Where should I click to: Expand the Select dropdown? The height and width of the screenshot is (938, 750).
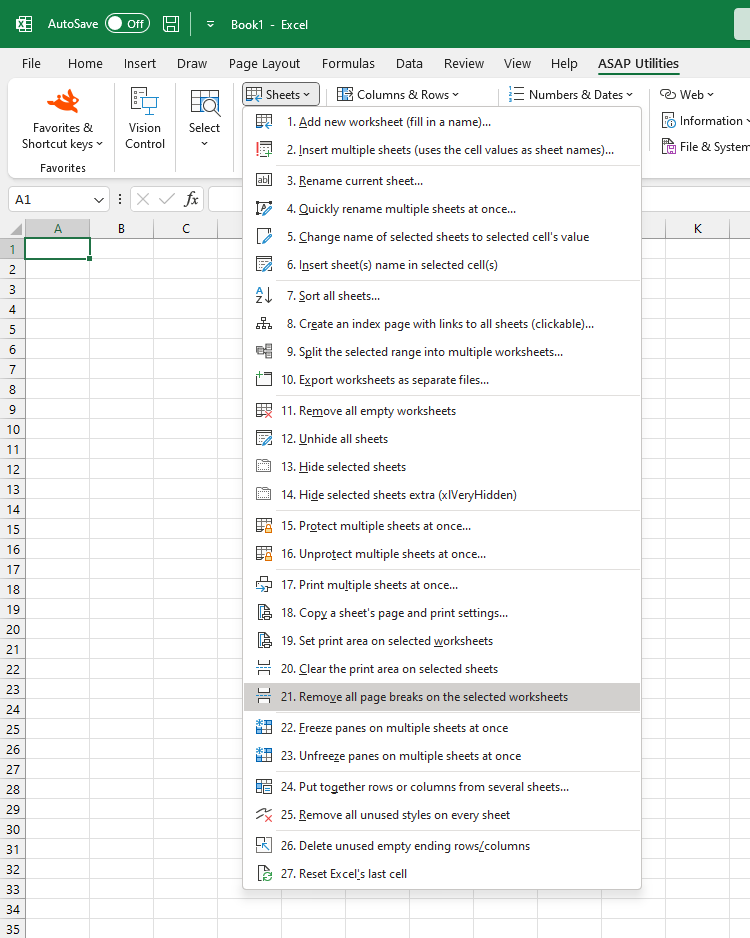[205, 118]
